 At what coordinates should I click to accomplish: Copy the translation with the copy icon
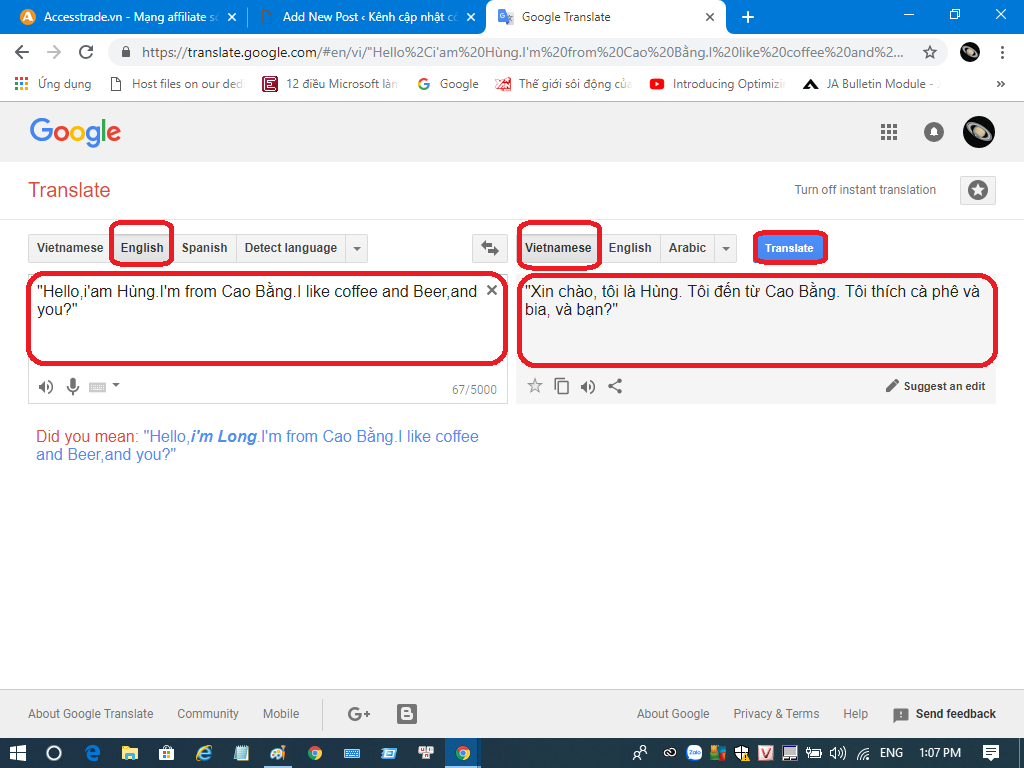[x=562, y=386]
